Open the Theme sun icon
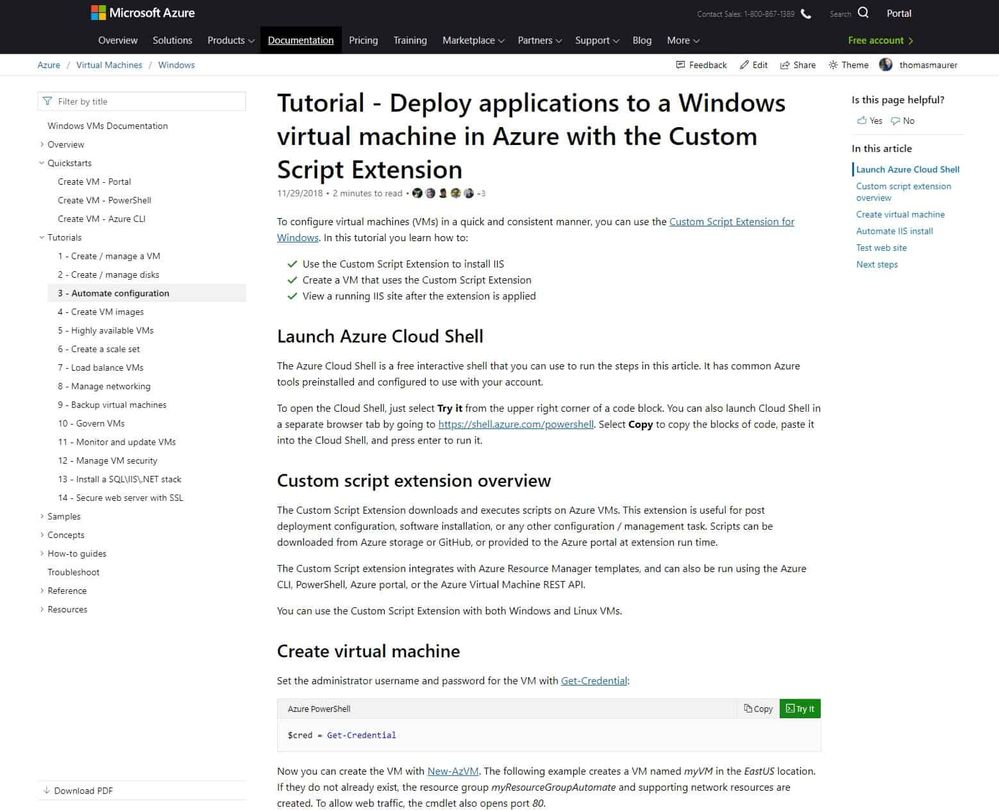This screenshot has width=999, height=810. pos(833,65)
